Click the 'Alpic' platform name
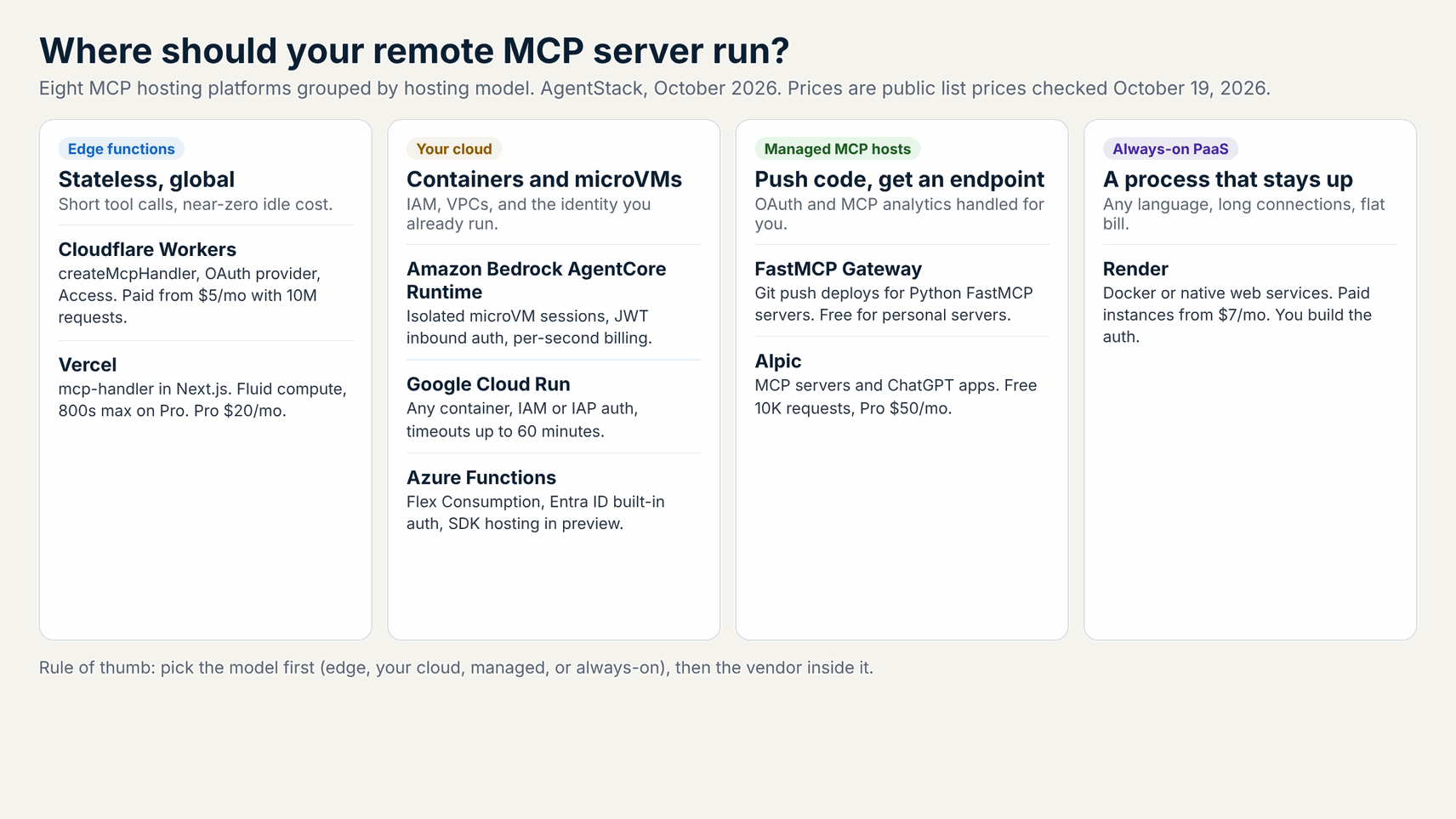1456x819 pixels. pos(777,361)
